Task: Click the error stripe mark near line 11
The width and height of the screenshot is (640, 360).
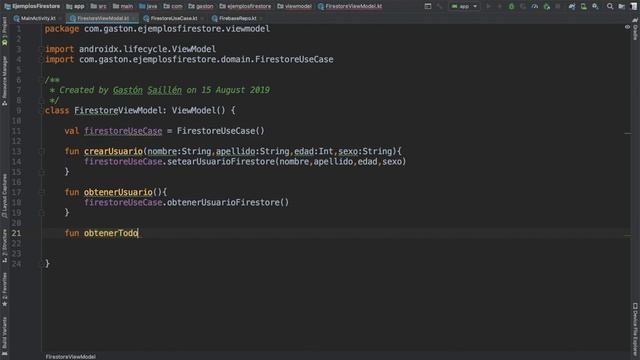Action: 628,133
